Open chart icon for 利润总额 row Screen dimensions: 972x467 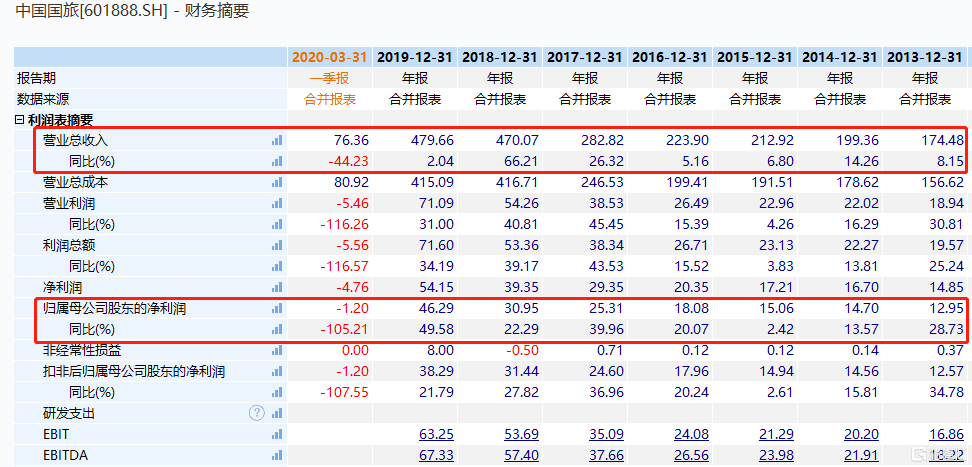point(276,246)
